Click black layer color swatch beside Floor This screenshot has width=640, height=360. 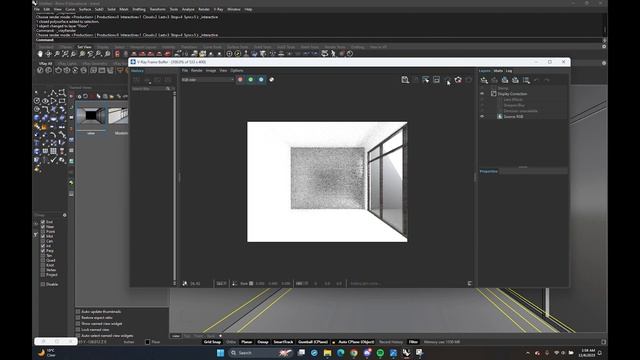coord(148,342)
